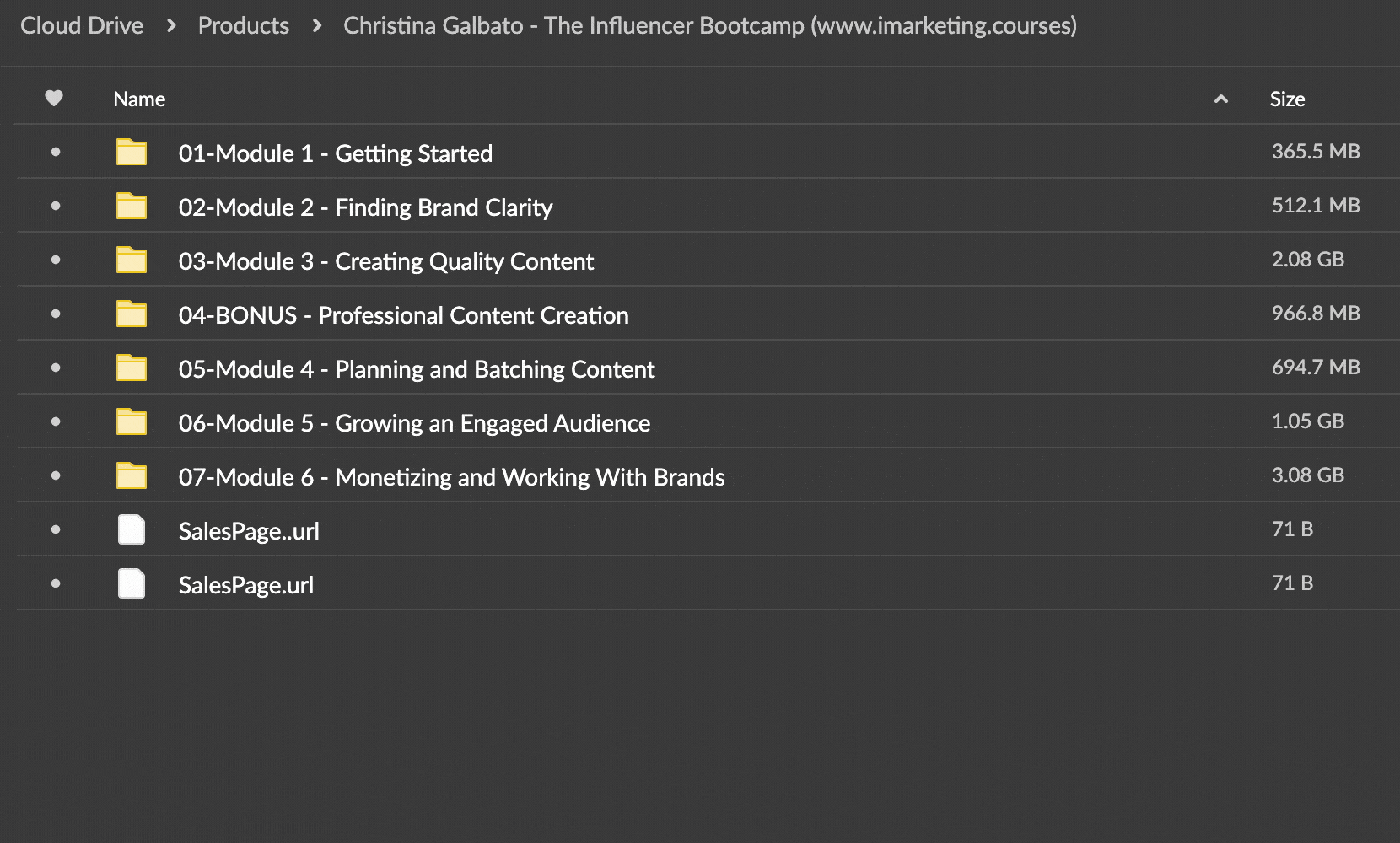Screen dimensions: 1400x843
Task: Select 02-Module 2 - Finding Brand Clarity
Action: (366, 207)
